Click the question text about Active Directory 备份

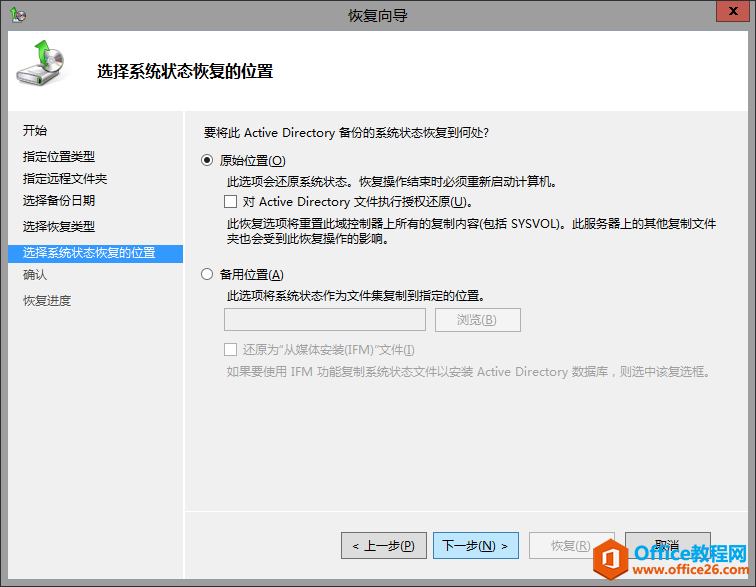pyautogui.click(x=346, y=133)
